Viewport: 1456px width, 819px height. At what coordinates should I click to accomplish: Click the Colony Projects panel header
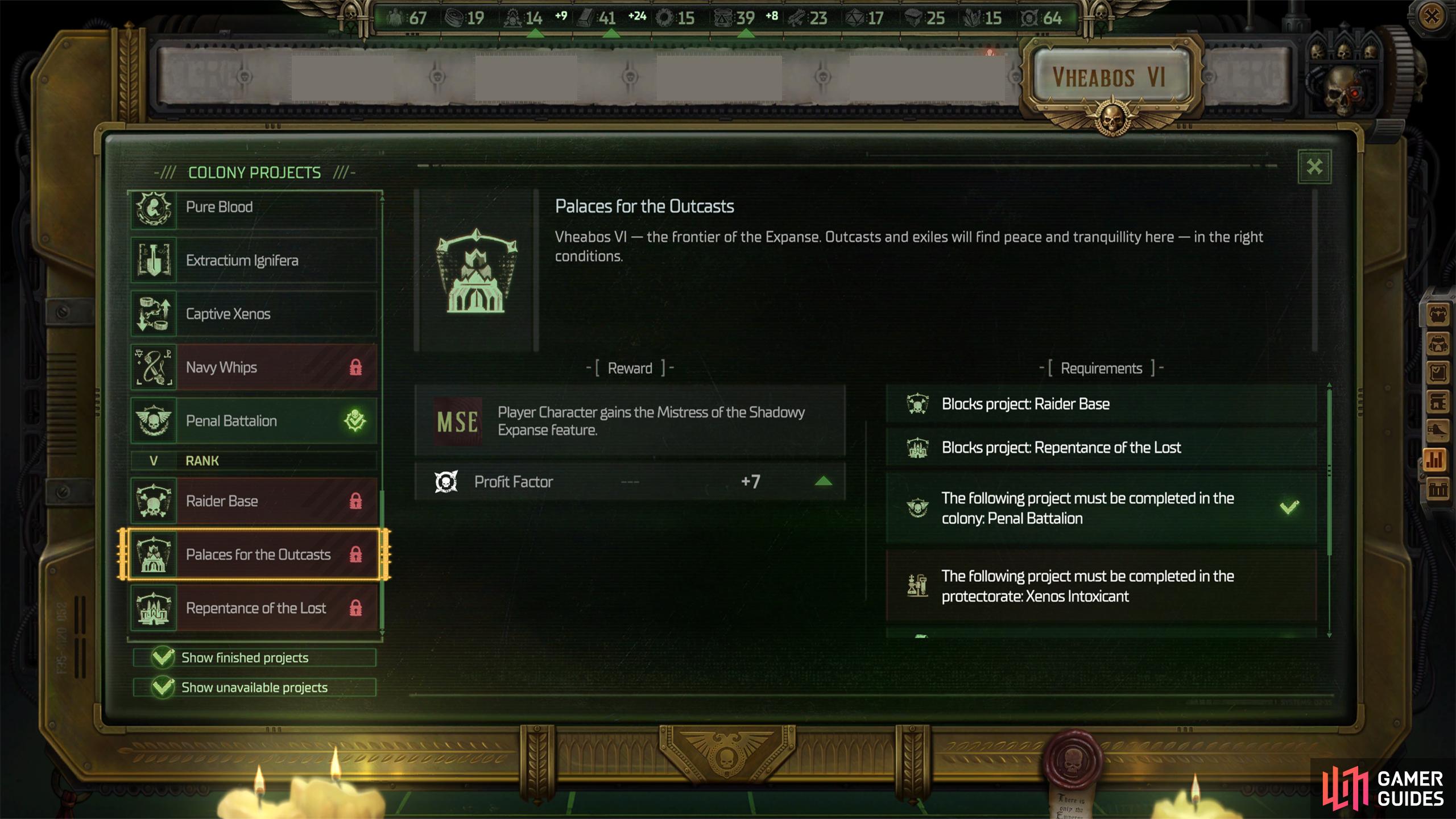click(254, 172)
